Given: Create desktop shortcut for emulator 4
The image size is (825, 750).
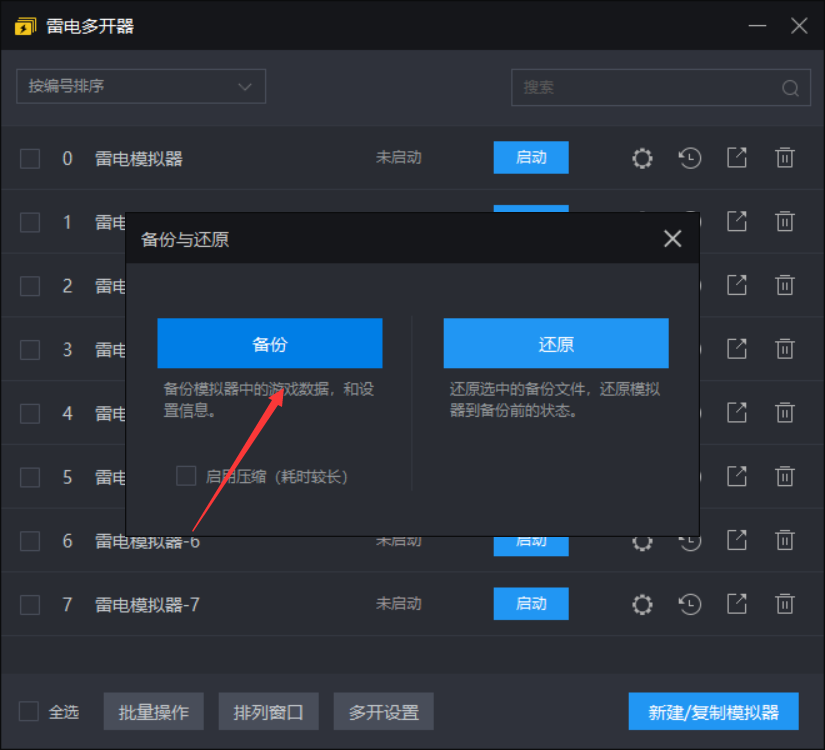Looking at the screenshot, I should click(x=737, y=413).
